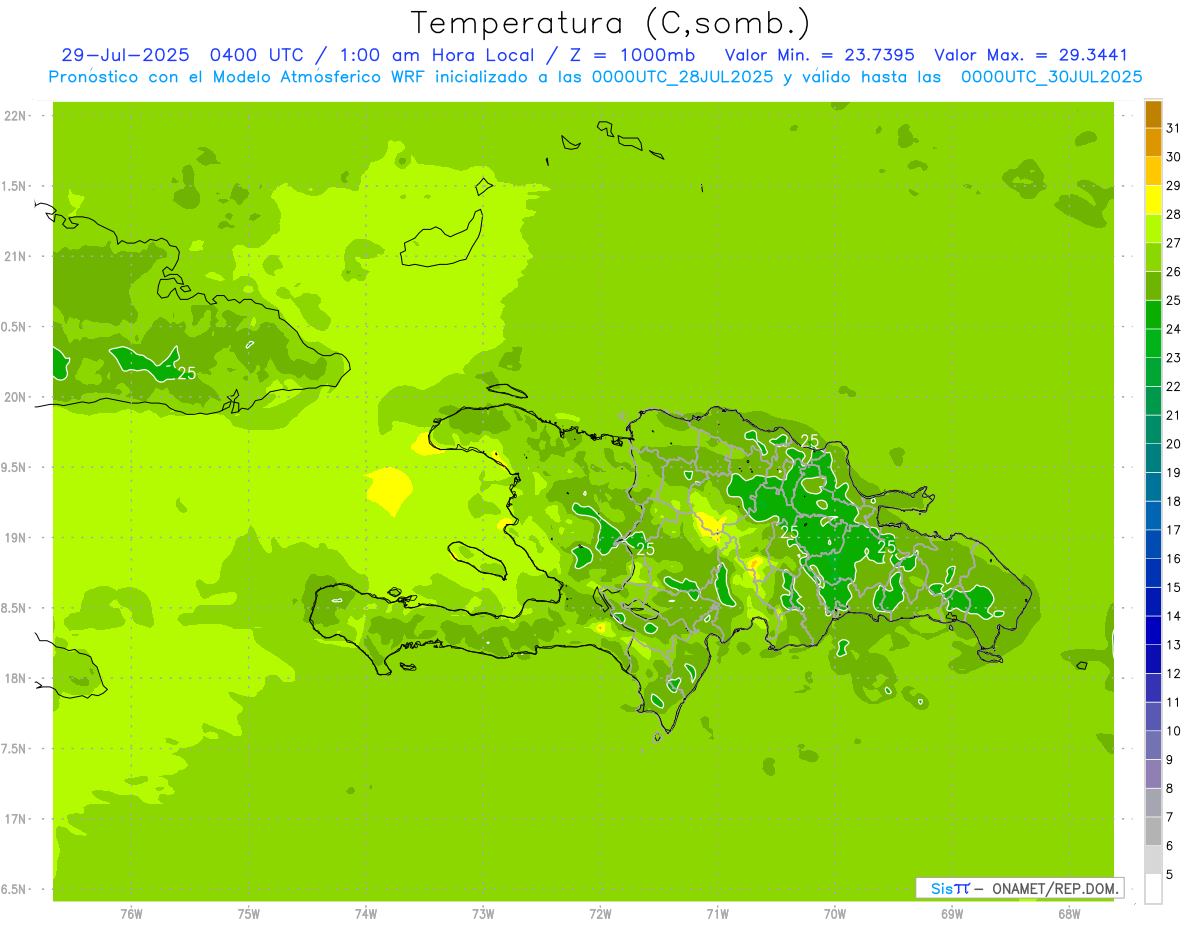Click the legend value '22'
Image resolution: width=1200 pixels, height=927 pixels.
(x=1173, y=386)
